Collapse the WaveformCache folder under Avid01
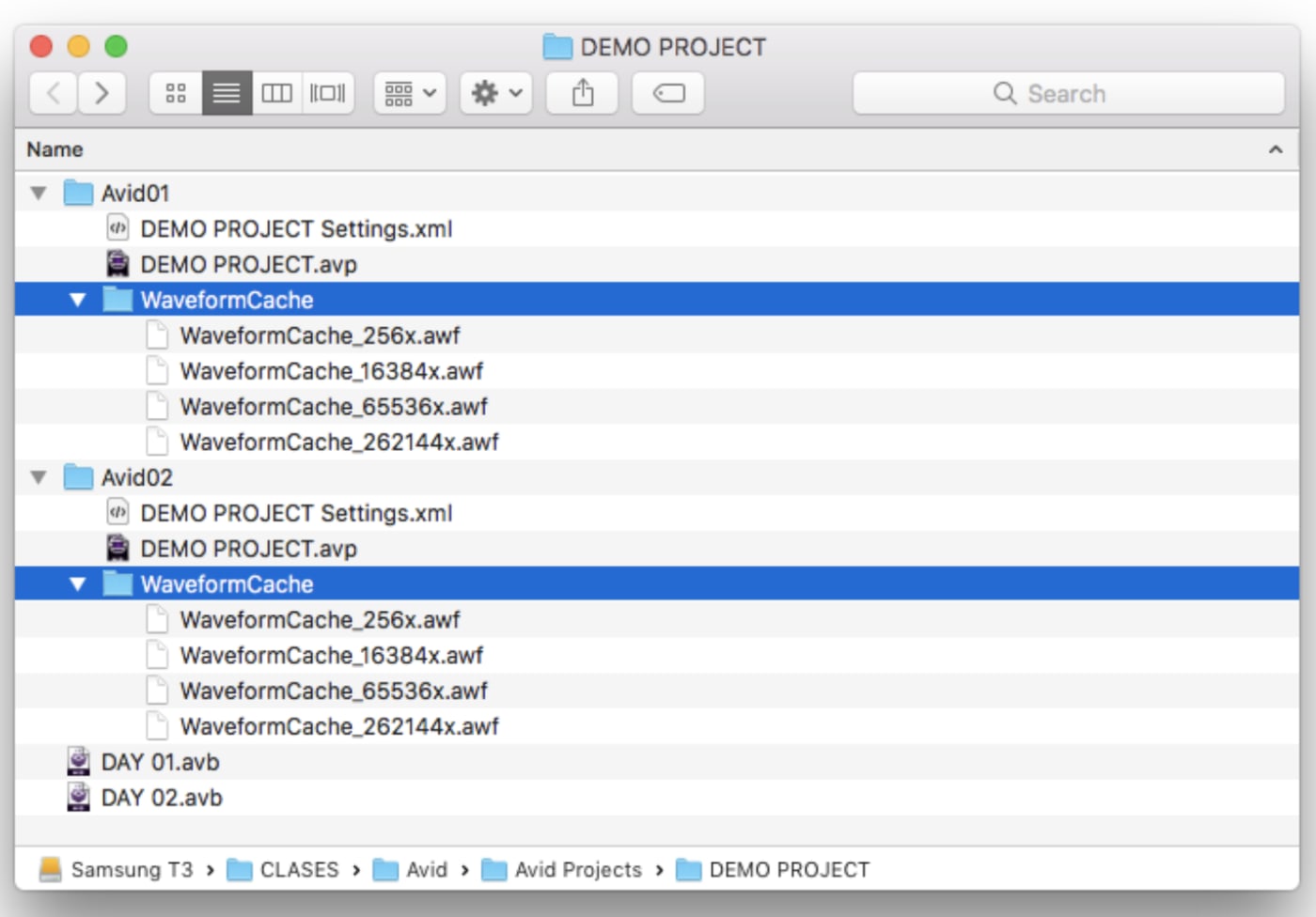The height and width of the screenshot is (917, 1316). [x=78, y=300]
